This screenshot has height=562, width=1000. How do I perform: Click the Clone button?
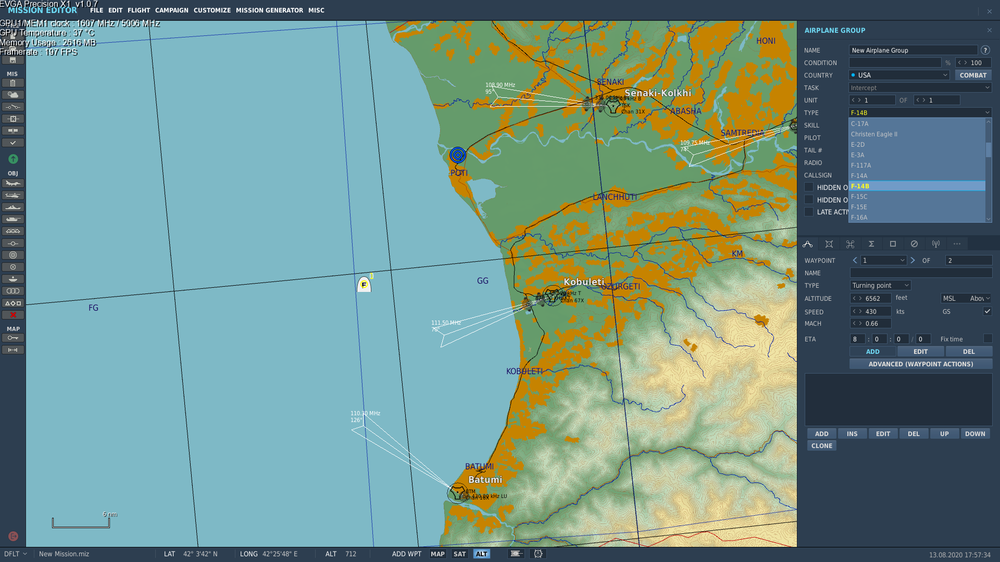[x=821, y=446]
